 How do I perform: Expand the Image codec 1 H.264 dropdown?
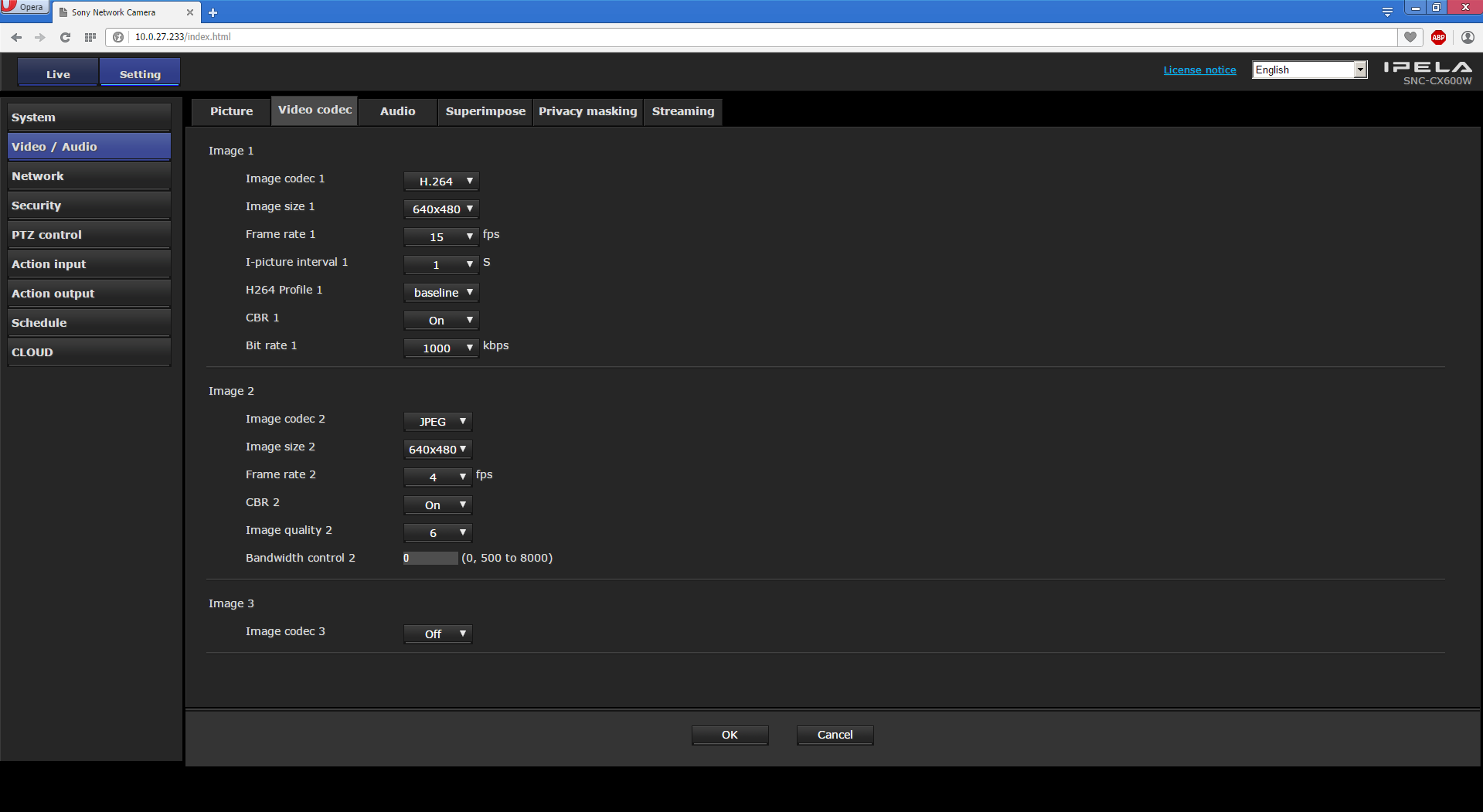click(441, 182)
